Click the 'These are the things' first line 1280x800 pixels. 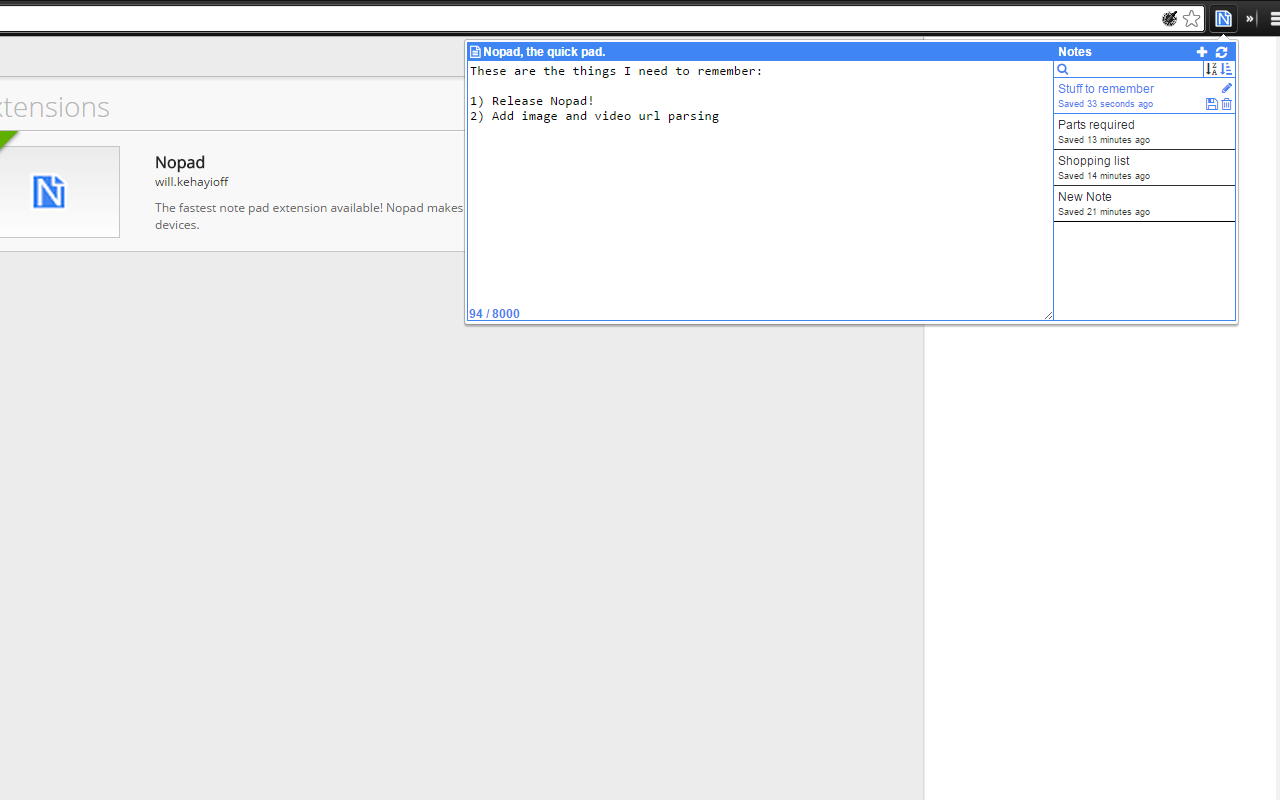616,71
